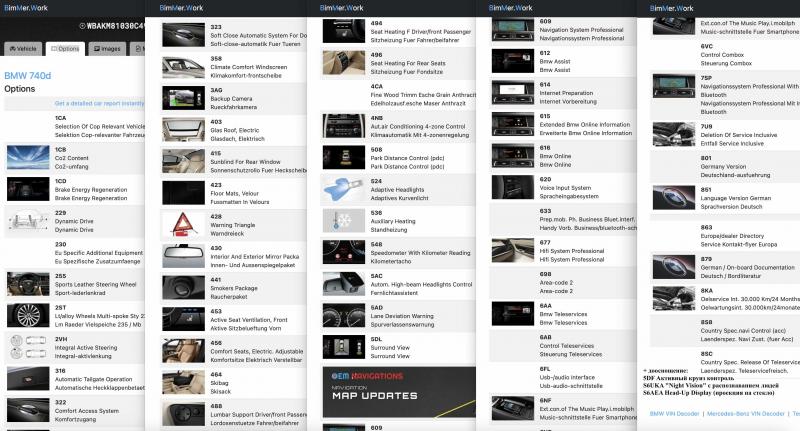Click the 453 Active Seat Ventilation thumbnail

(184, 320)
